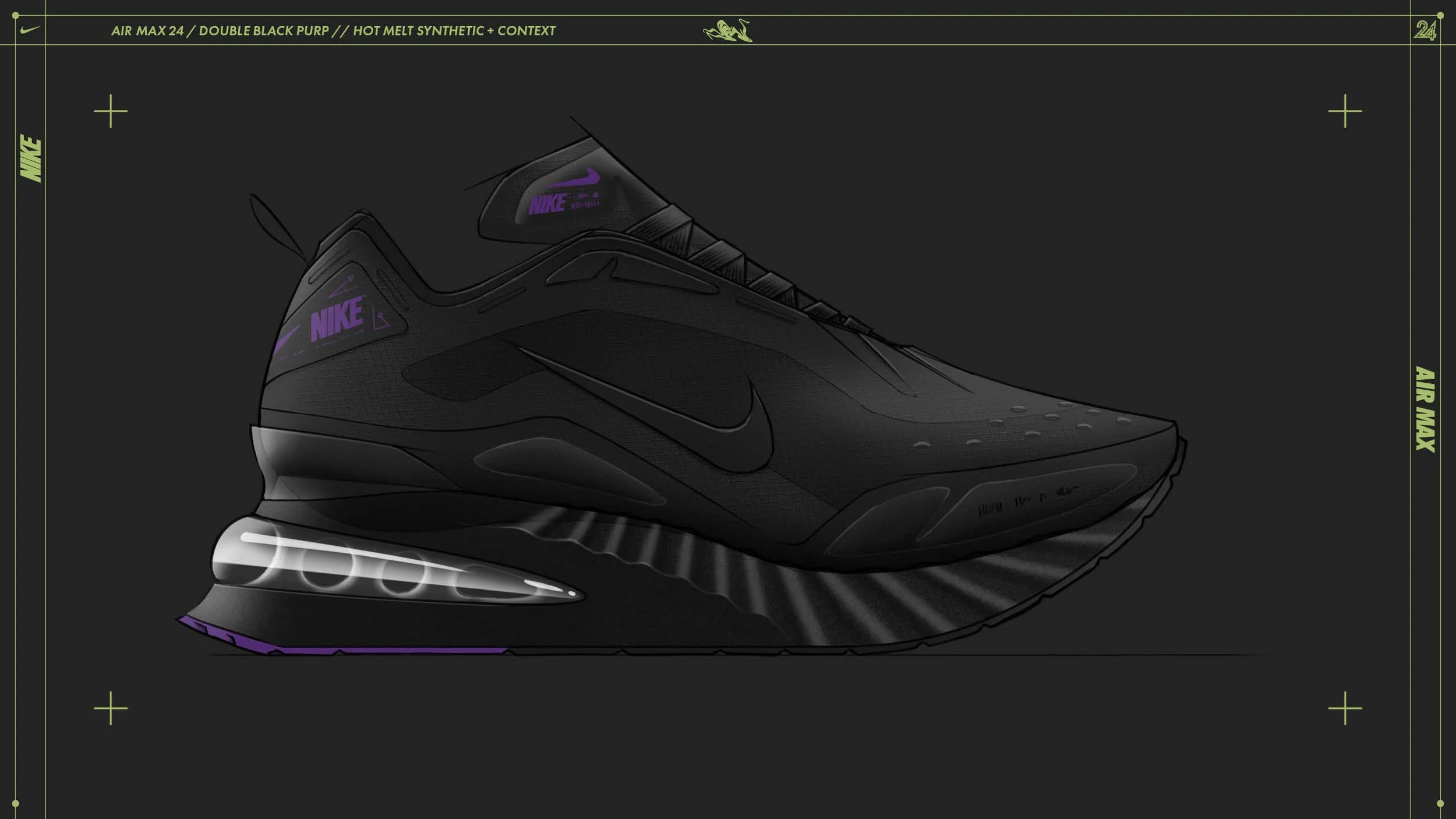1456x819 pixels.
Task: Click the '24' emblem in the header
Action: [x=1425, y=30]
